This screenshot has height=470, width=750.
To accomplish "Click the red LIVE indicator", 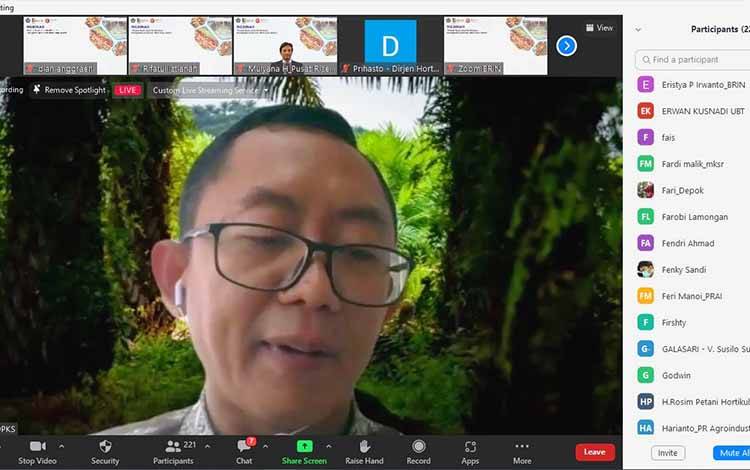I will coord(127,90).
